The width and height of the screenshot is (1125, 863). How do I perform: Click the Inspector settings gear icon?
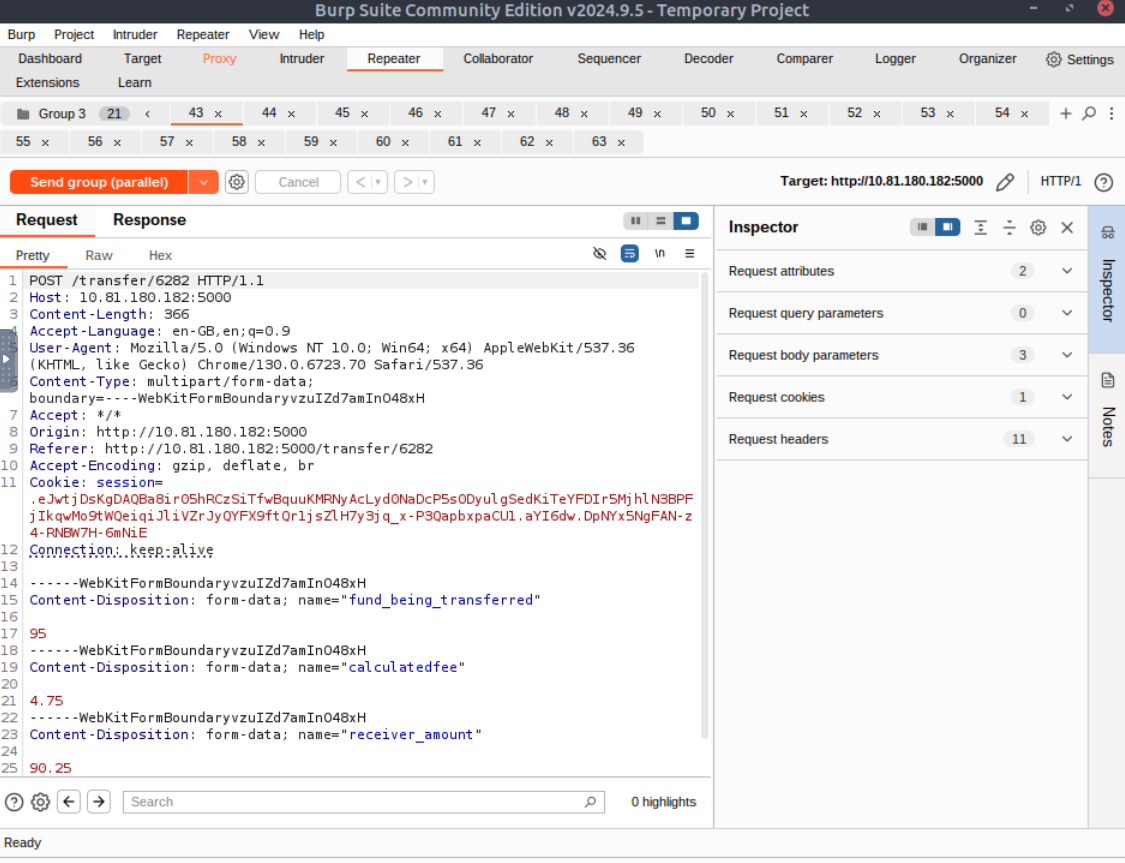point(1038,227)
